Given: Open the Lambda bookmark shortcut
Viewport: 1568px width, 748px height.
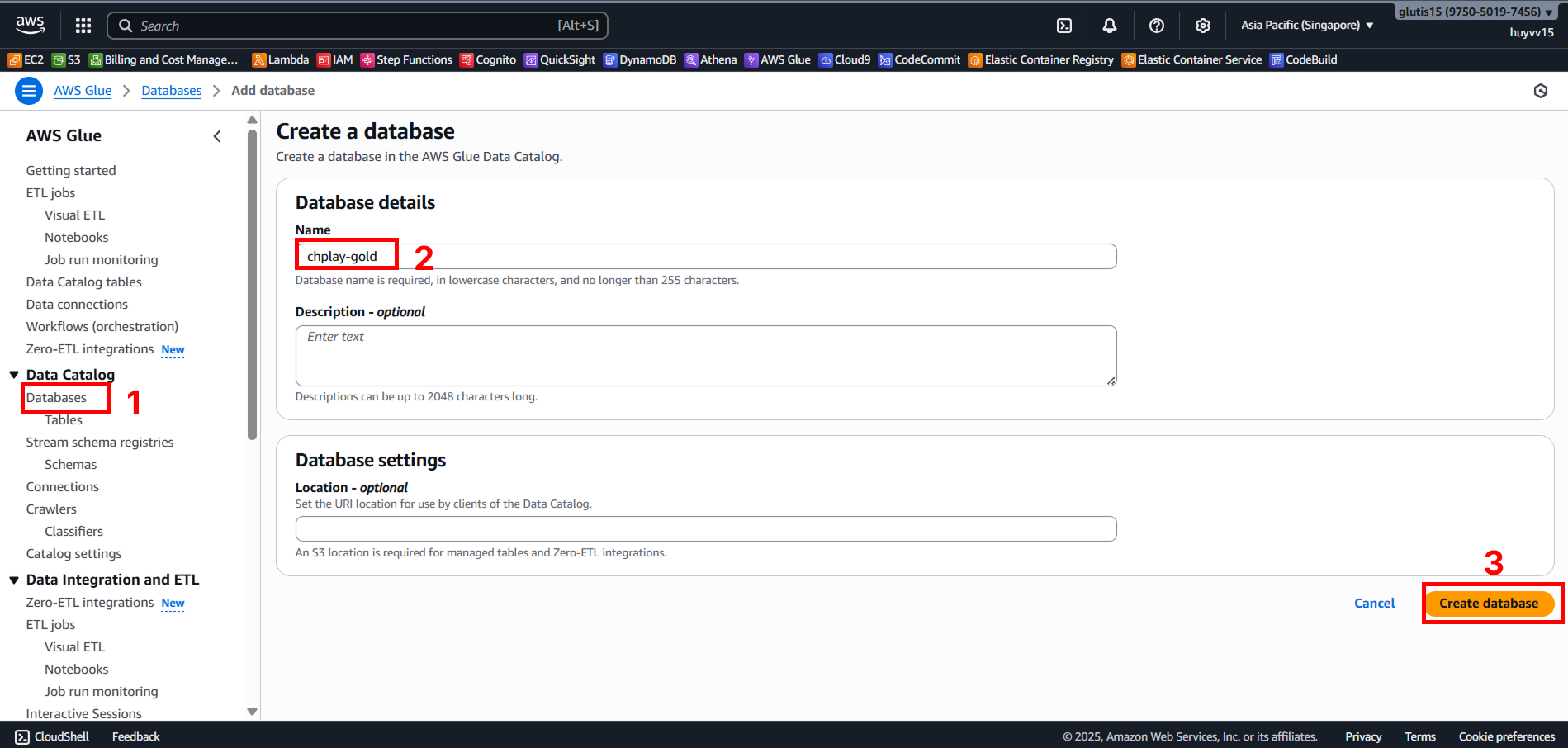Looking at the screenshot, I should click(281, 59).
